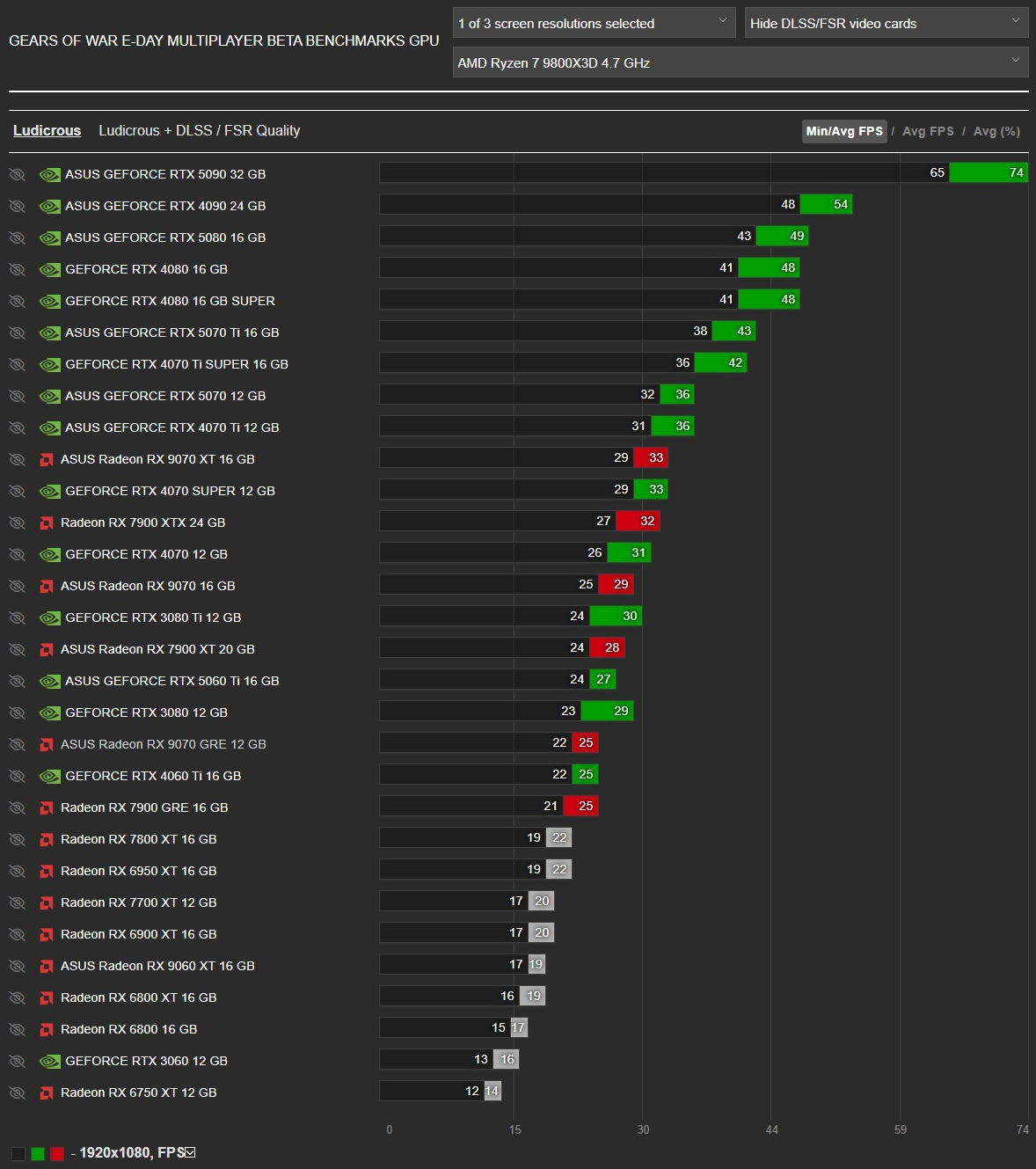Click AMD logo beside Radeon RX 6750 XT

pos(47,1092)
